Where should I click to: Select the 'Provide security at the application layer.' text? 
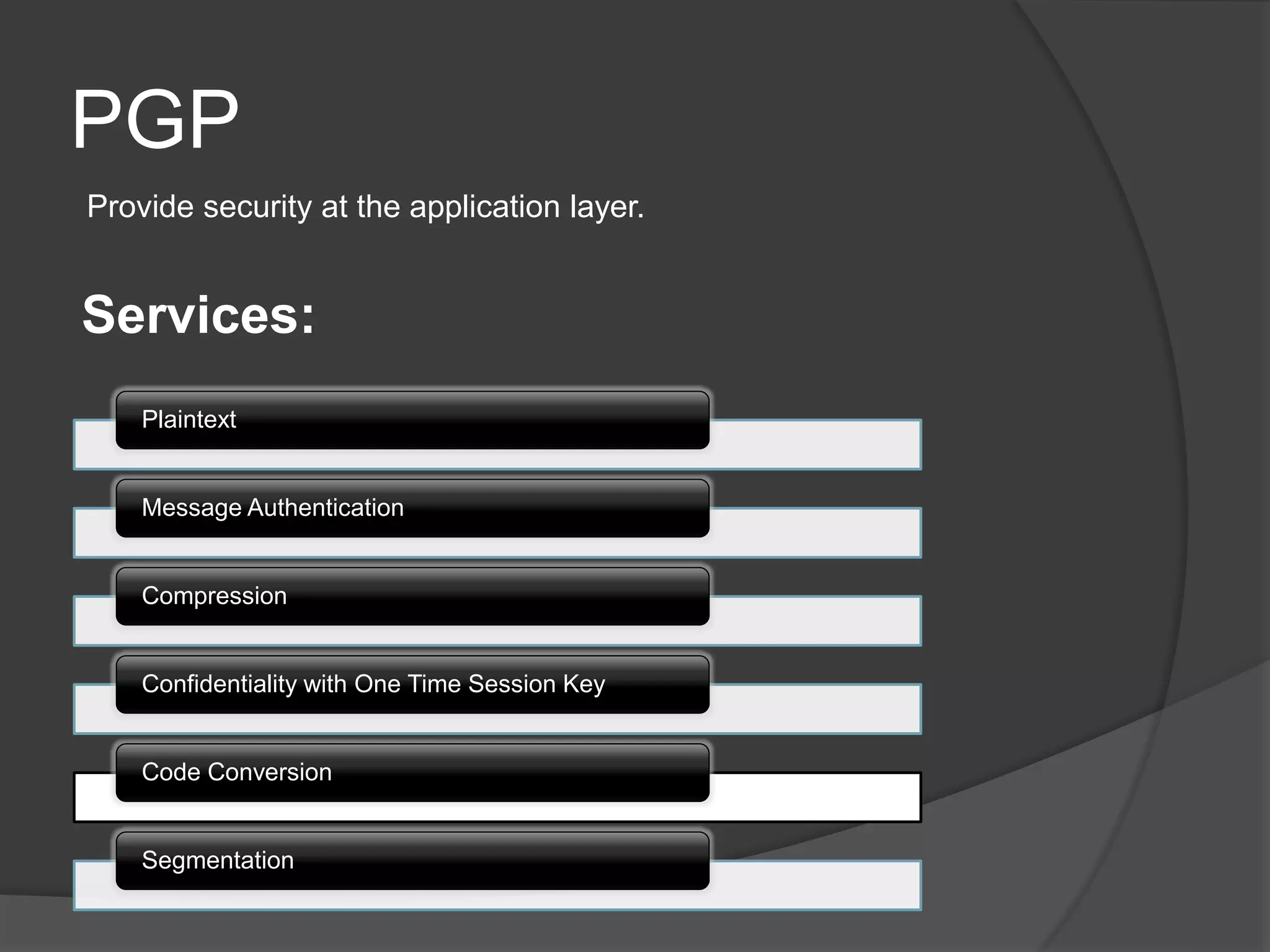click(366, 207)
